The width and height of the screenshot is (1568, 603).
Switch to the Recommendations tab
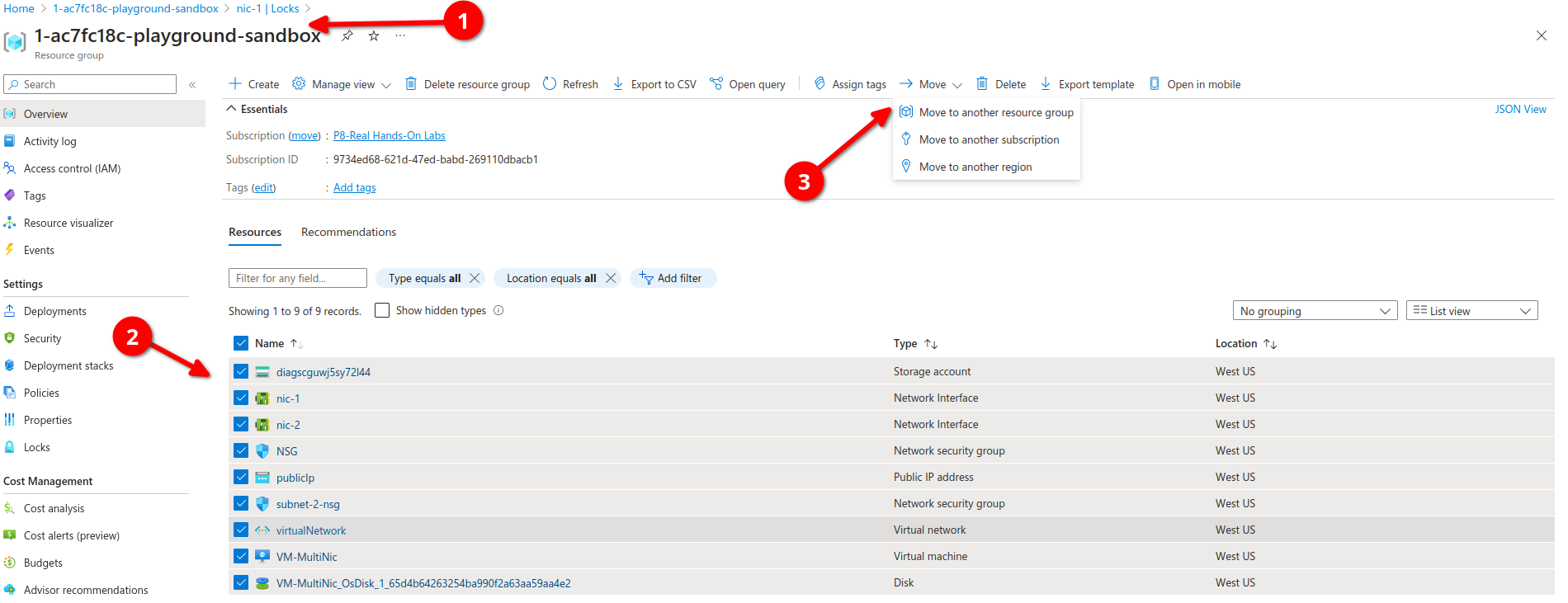[348, 232]
